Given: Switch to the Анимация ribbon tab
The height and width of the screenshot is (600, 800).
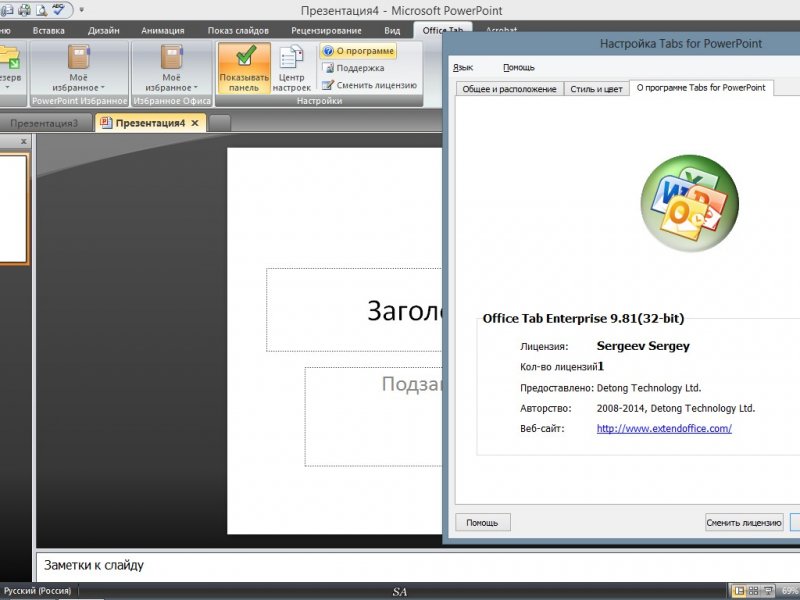Looking at the screenshot, I should coord(163,31).
